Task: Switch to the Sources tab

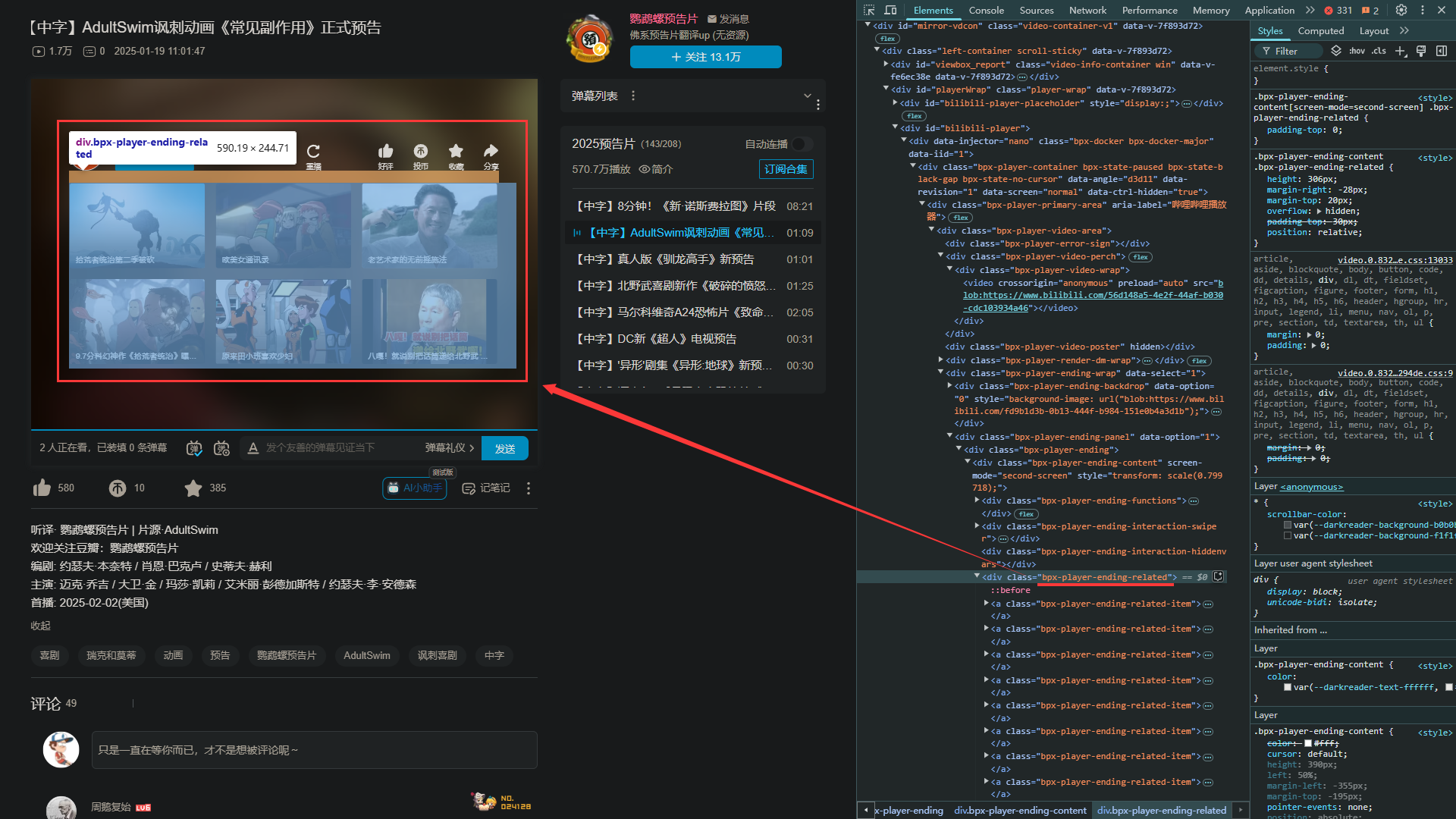Action: point(1036,10)
